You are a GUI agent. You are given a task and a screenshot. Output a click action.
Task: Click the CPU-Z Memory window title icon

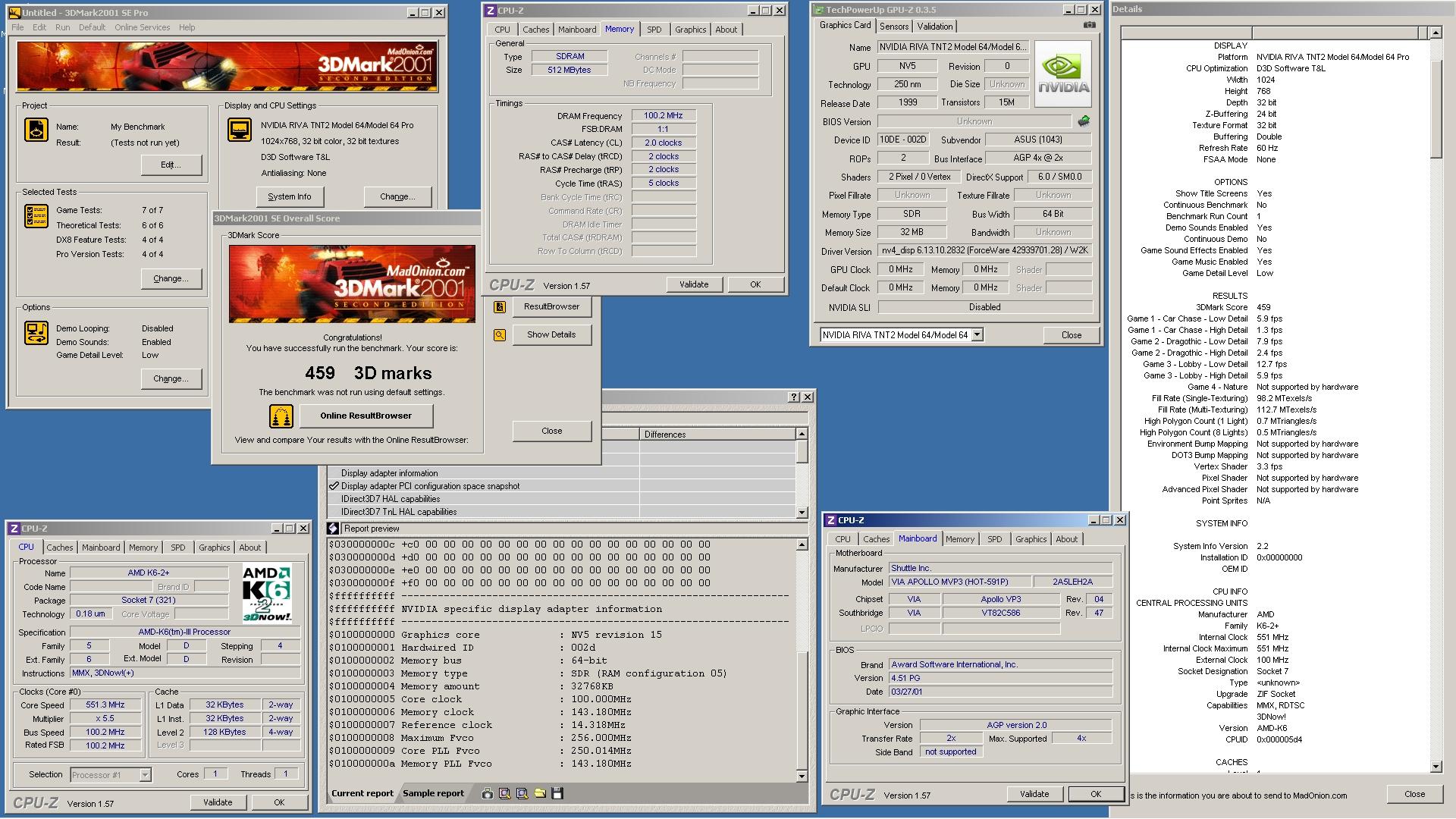(491, 11)
